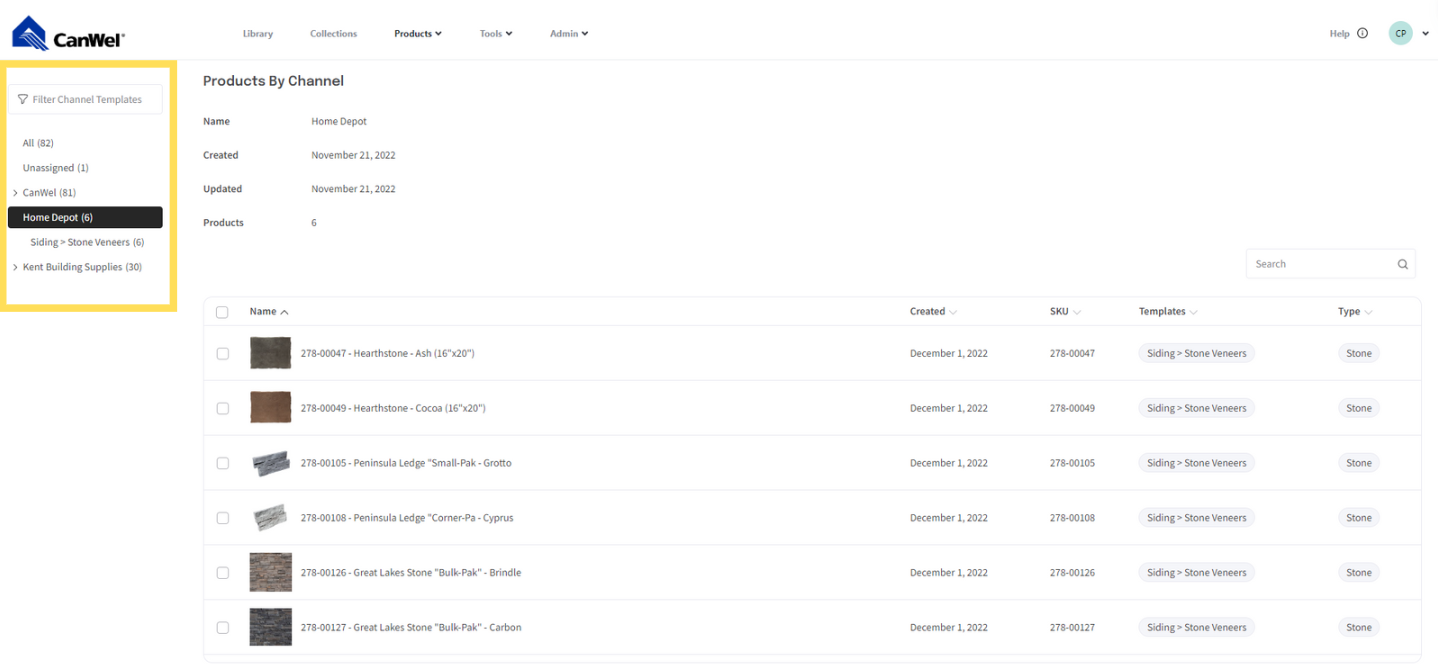Screen dimensions: 1438x668
Task: Check the Hearthstone - Cocoa row checkbox
Action: point(222,408)
